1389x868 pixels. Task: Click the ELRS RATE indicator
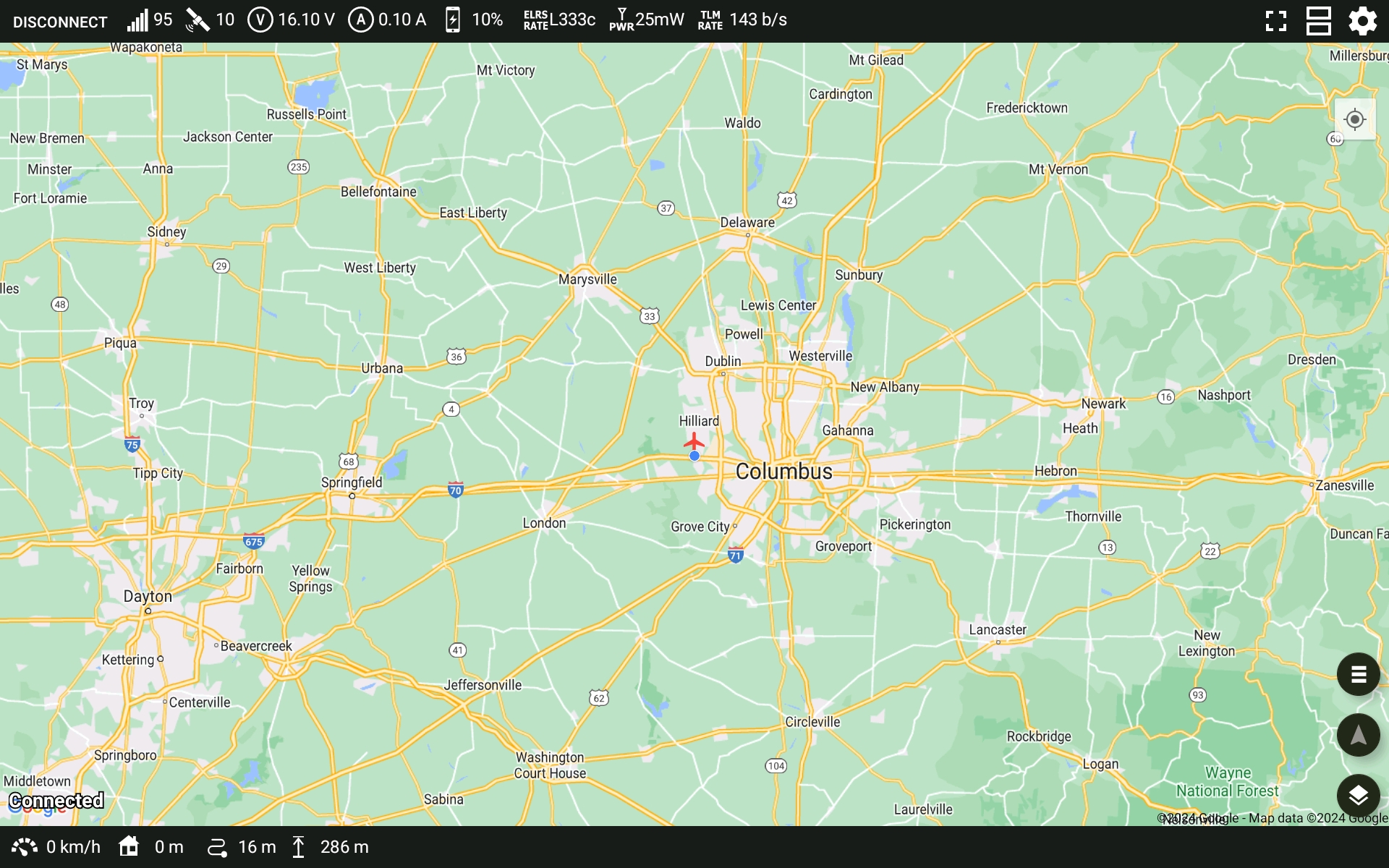[535, 20]
